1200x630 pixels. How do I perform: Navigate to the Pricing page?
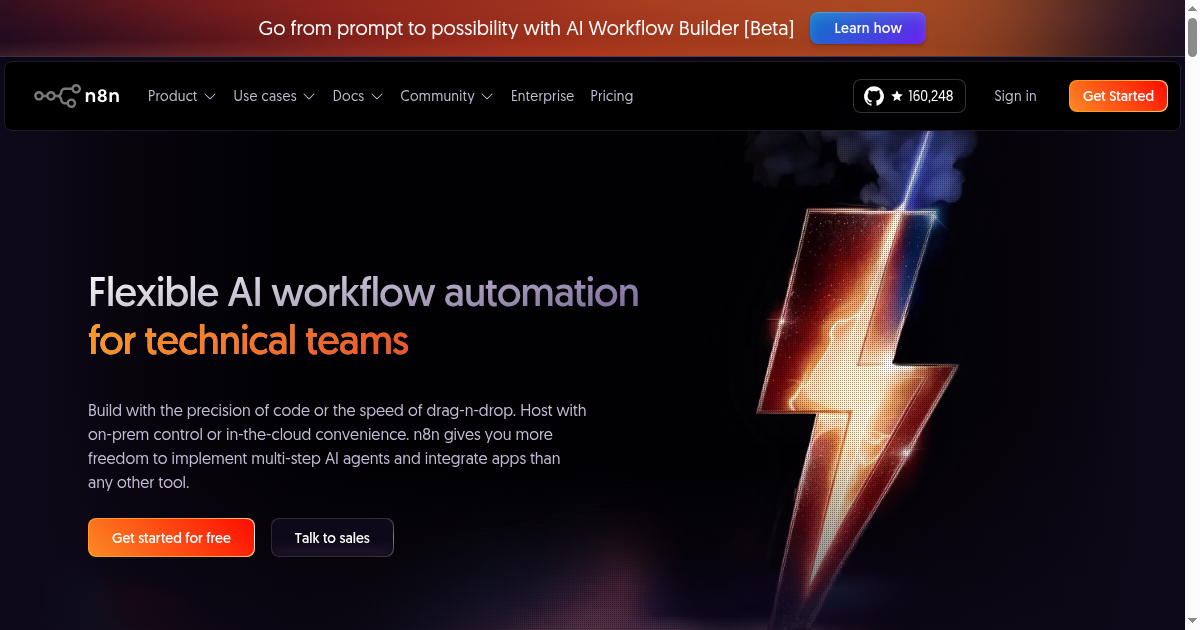tap(611, 96)
